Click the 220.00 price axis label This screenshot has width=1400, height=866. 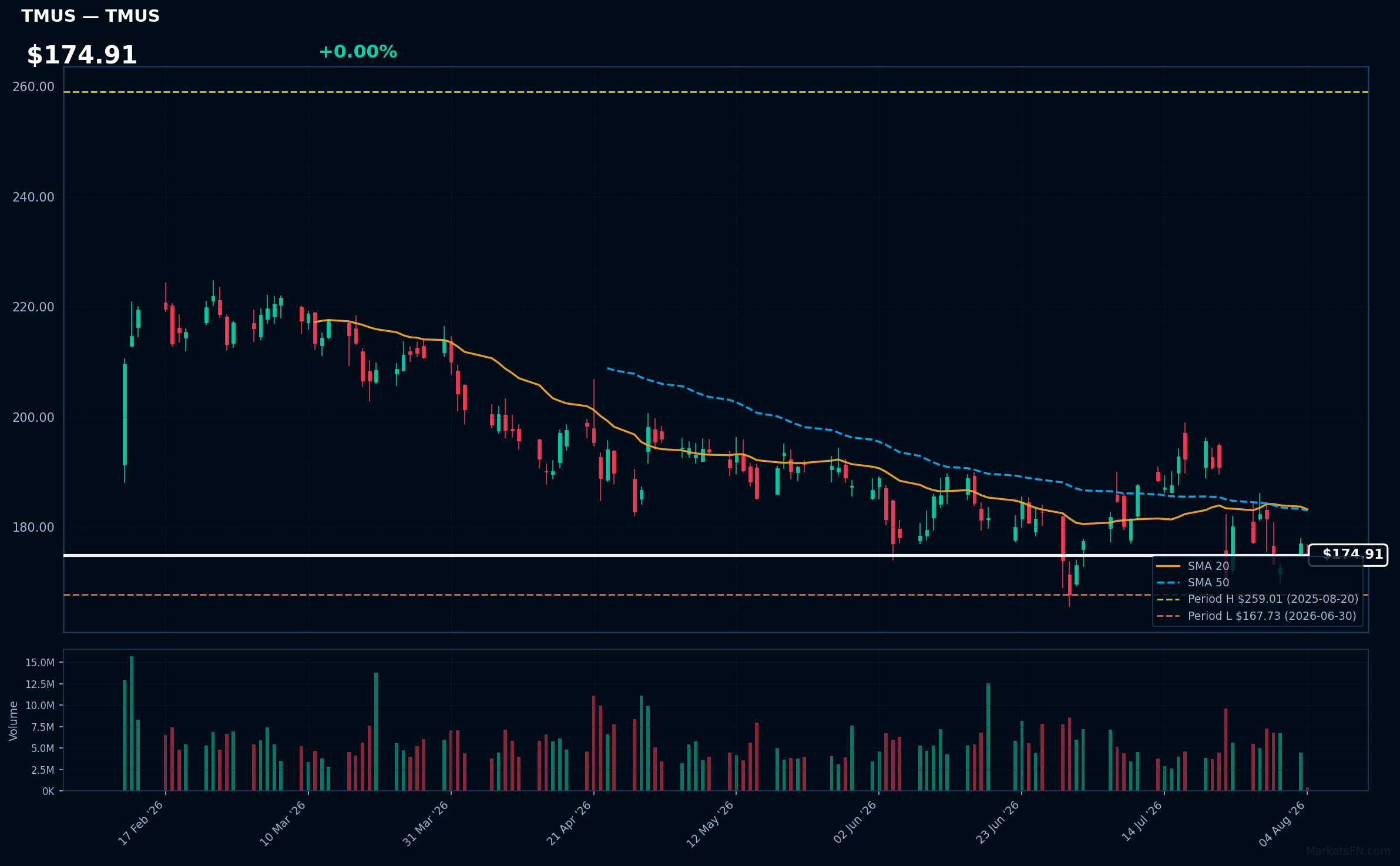pyautogui.click(x=33, y=307)
